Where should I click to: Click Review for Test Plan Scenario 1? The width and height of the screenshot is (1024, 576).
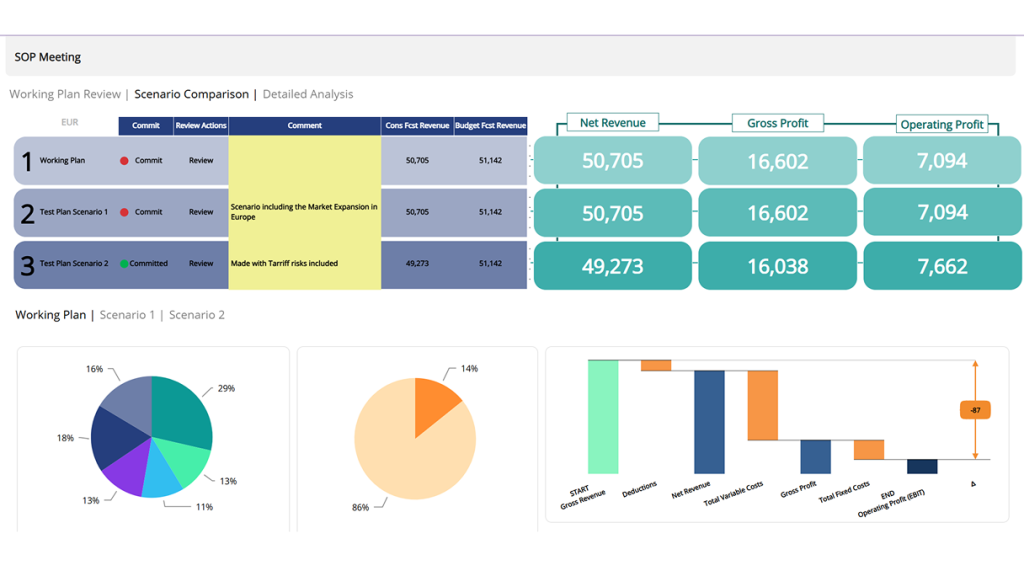coord(200,212)
